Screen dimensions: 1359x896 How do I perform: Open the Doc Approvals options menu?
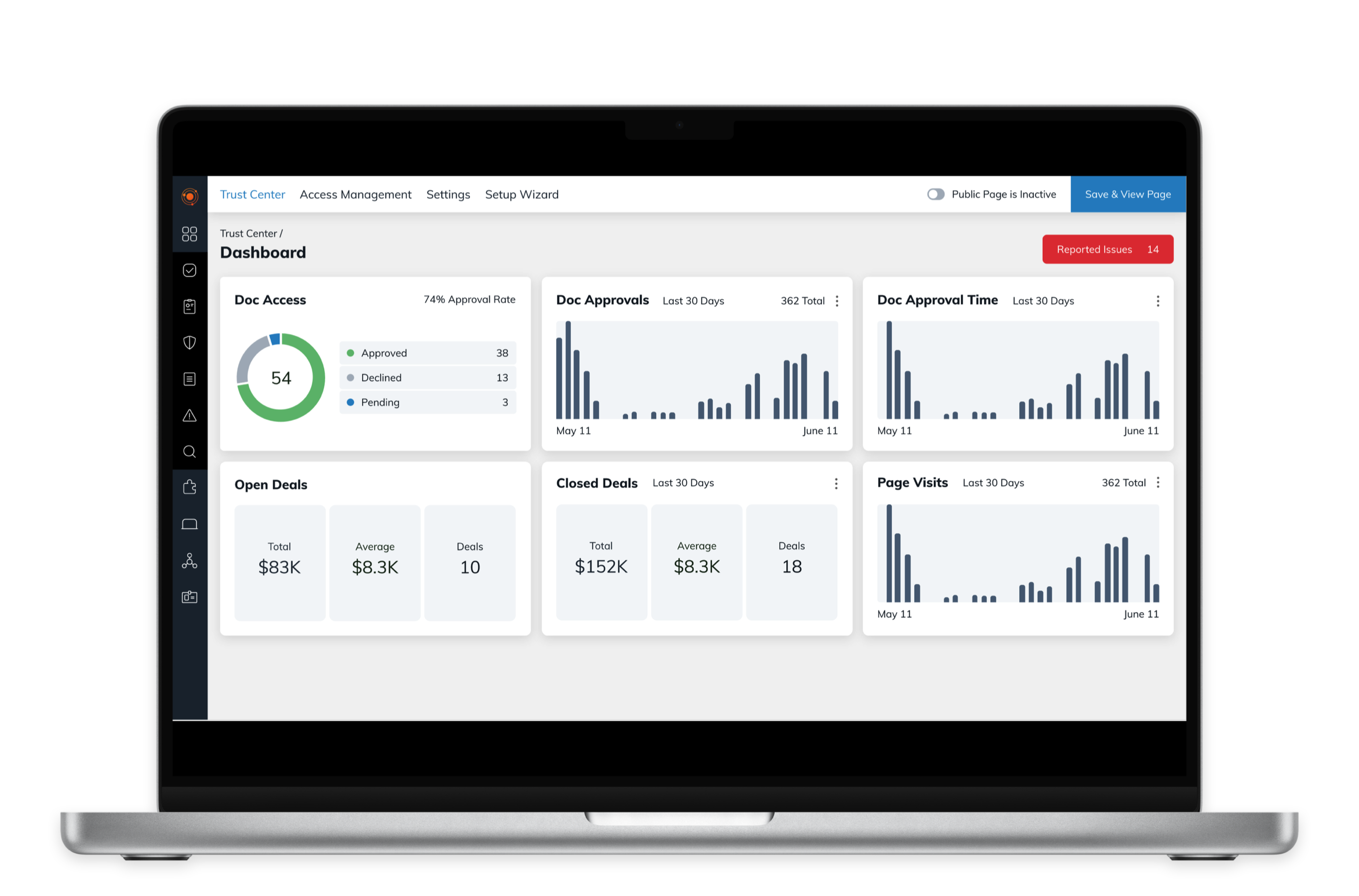click(x=837, y=300)
